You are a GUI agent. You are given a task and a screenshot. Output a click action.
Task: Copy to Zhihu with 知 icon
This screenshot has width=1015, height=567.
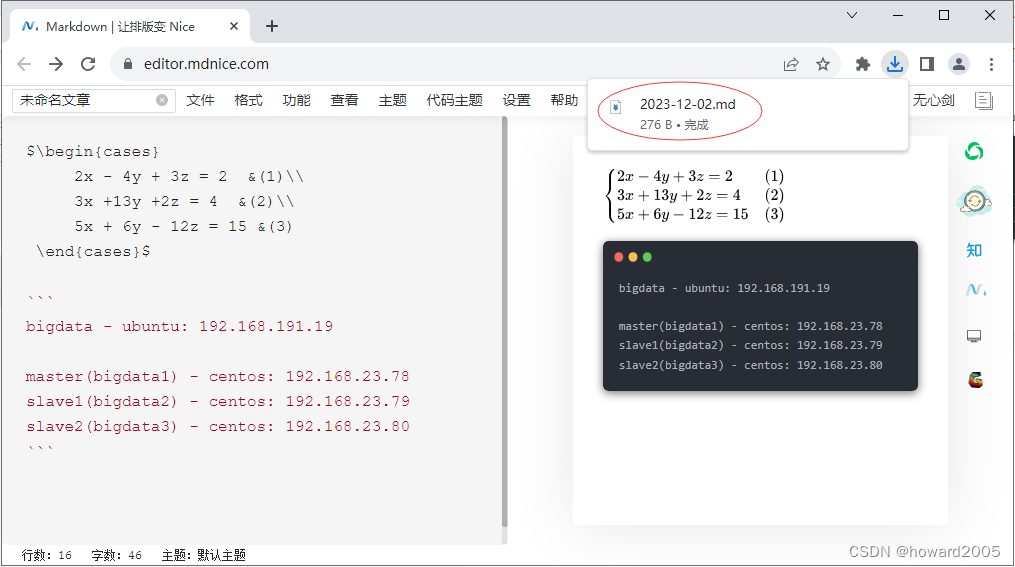click(974, 250)
